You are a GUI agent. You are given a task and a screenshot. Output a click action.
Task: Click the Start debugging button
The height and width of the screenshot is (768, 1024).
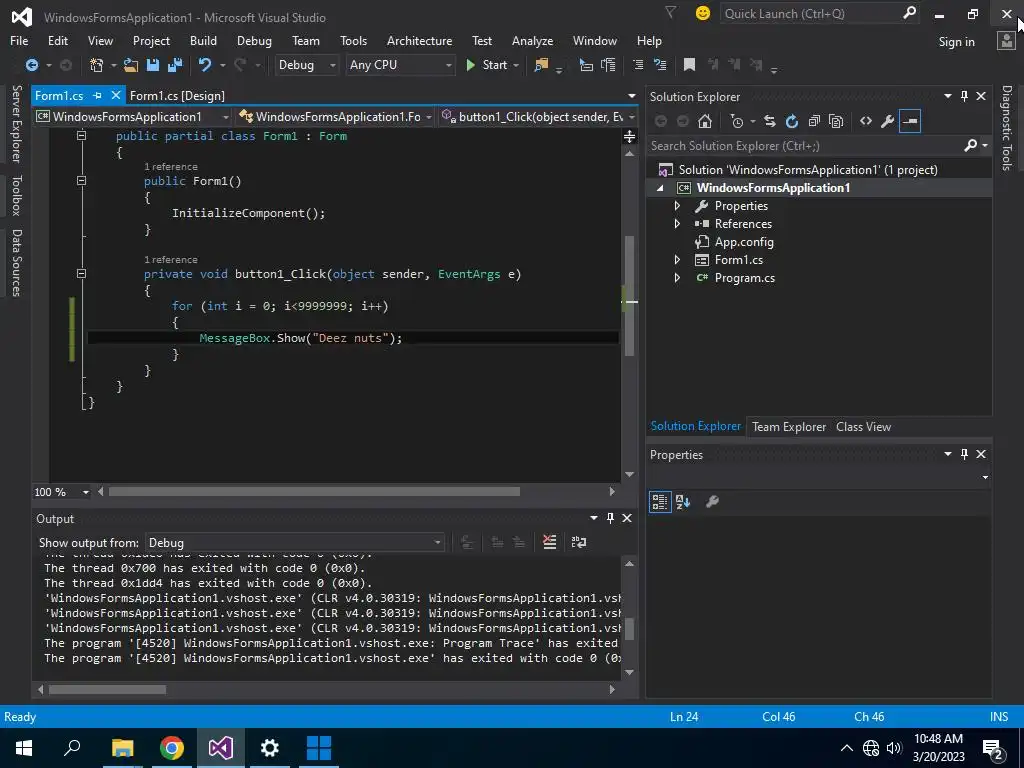tap(487, 65)
